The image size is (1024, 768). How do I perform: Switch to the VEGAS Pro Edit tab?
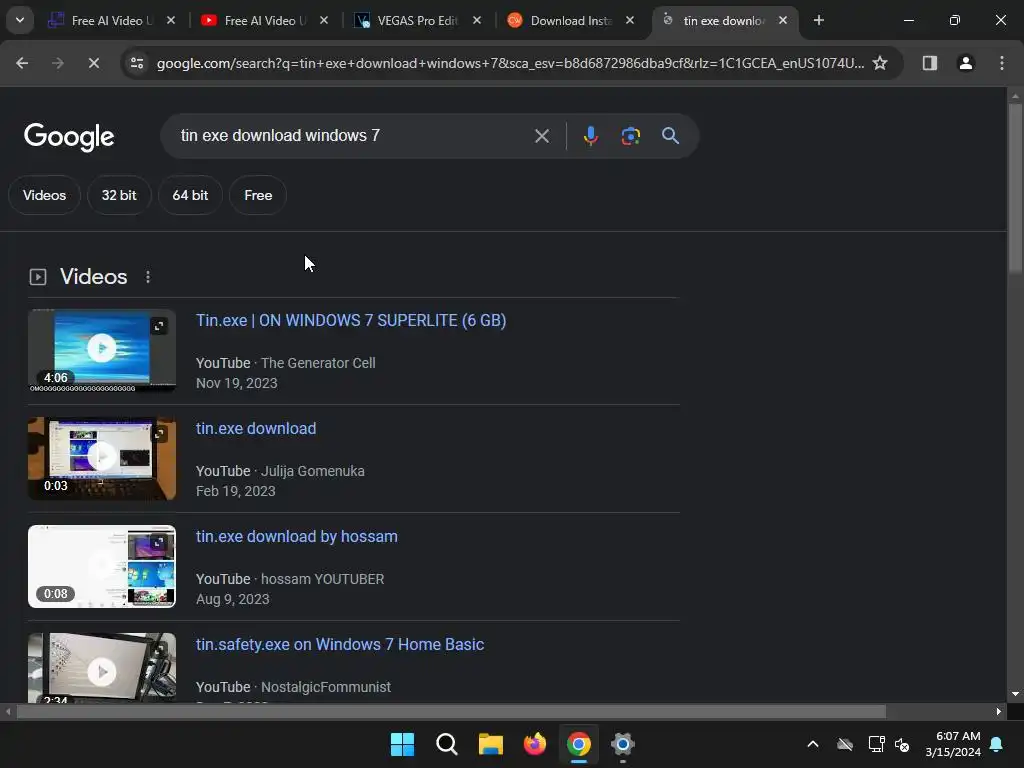point(417,21)
